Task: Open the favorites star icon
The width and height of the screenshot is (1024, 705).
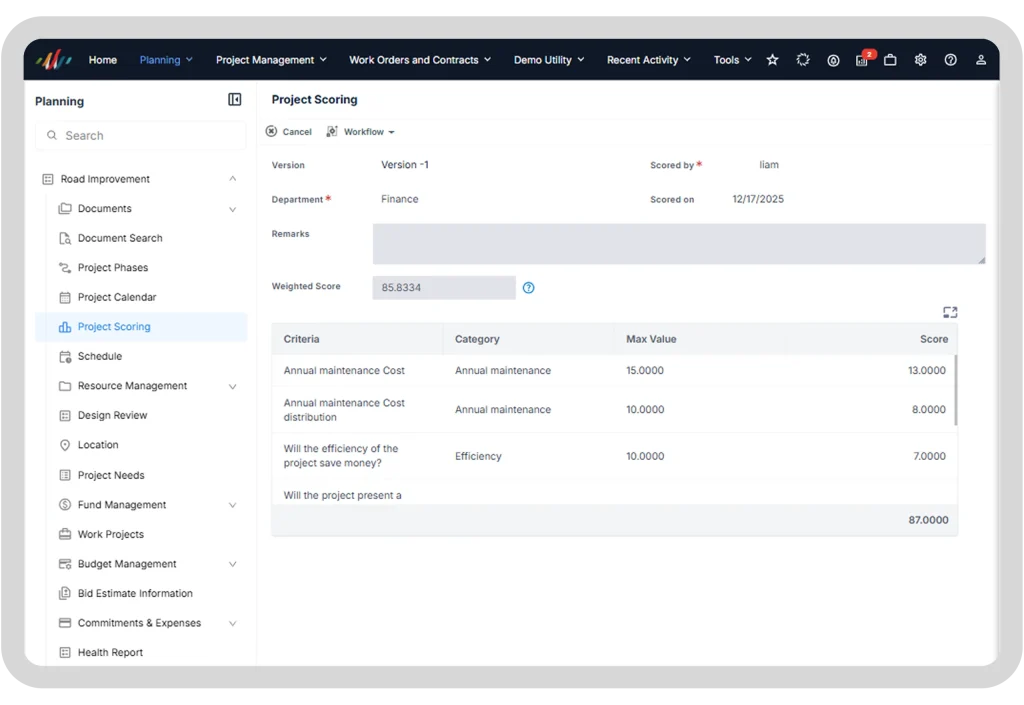Action: pyautogui.click(x=773, y=60)
